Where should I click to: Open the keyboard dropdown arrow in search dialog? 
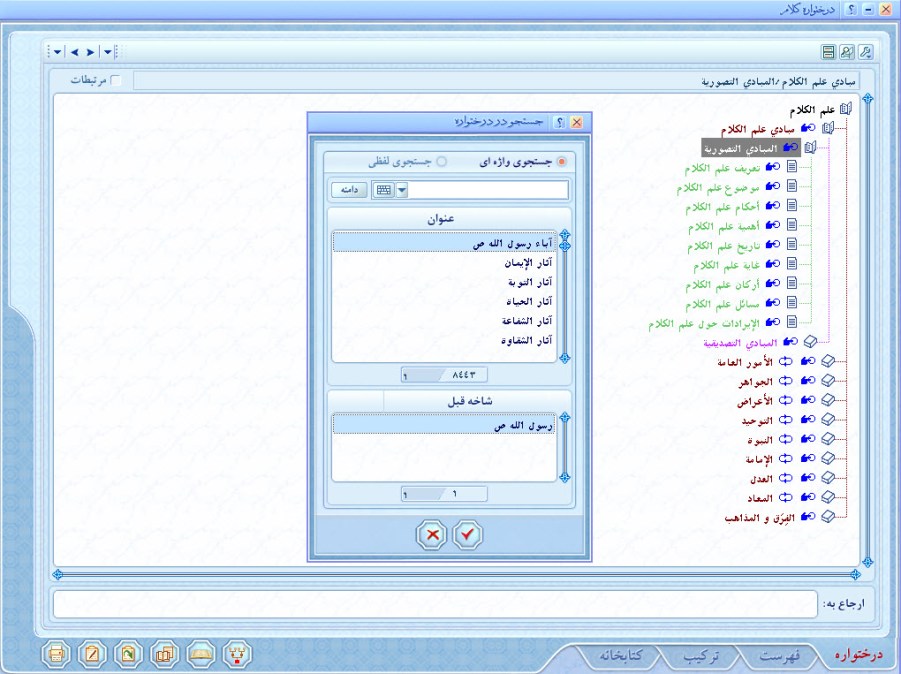pyautogui.click(x=403, y=189)
